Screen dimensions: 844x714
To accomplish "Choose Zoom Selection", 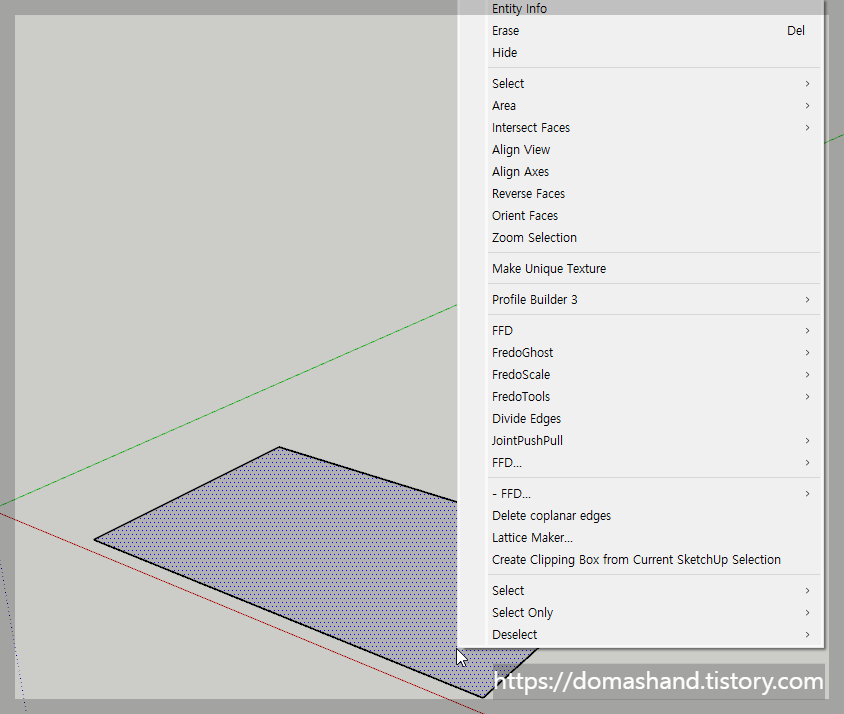I will point(640,237).
